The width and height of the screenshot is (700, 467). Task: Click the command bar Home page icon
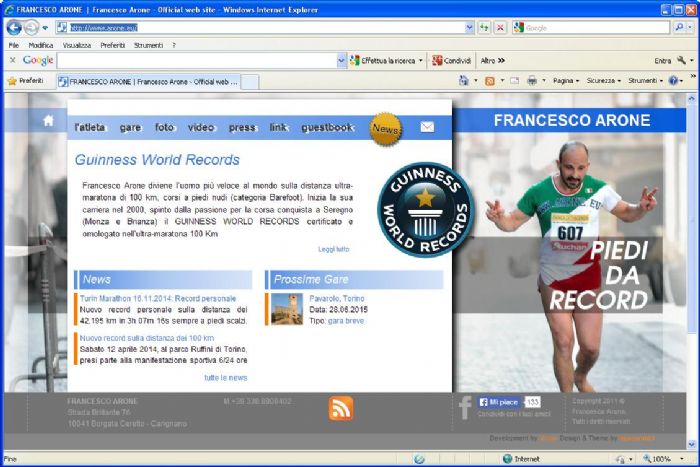[464, 81]
